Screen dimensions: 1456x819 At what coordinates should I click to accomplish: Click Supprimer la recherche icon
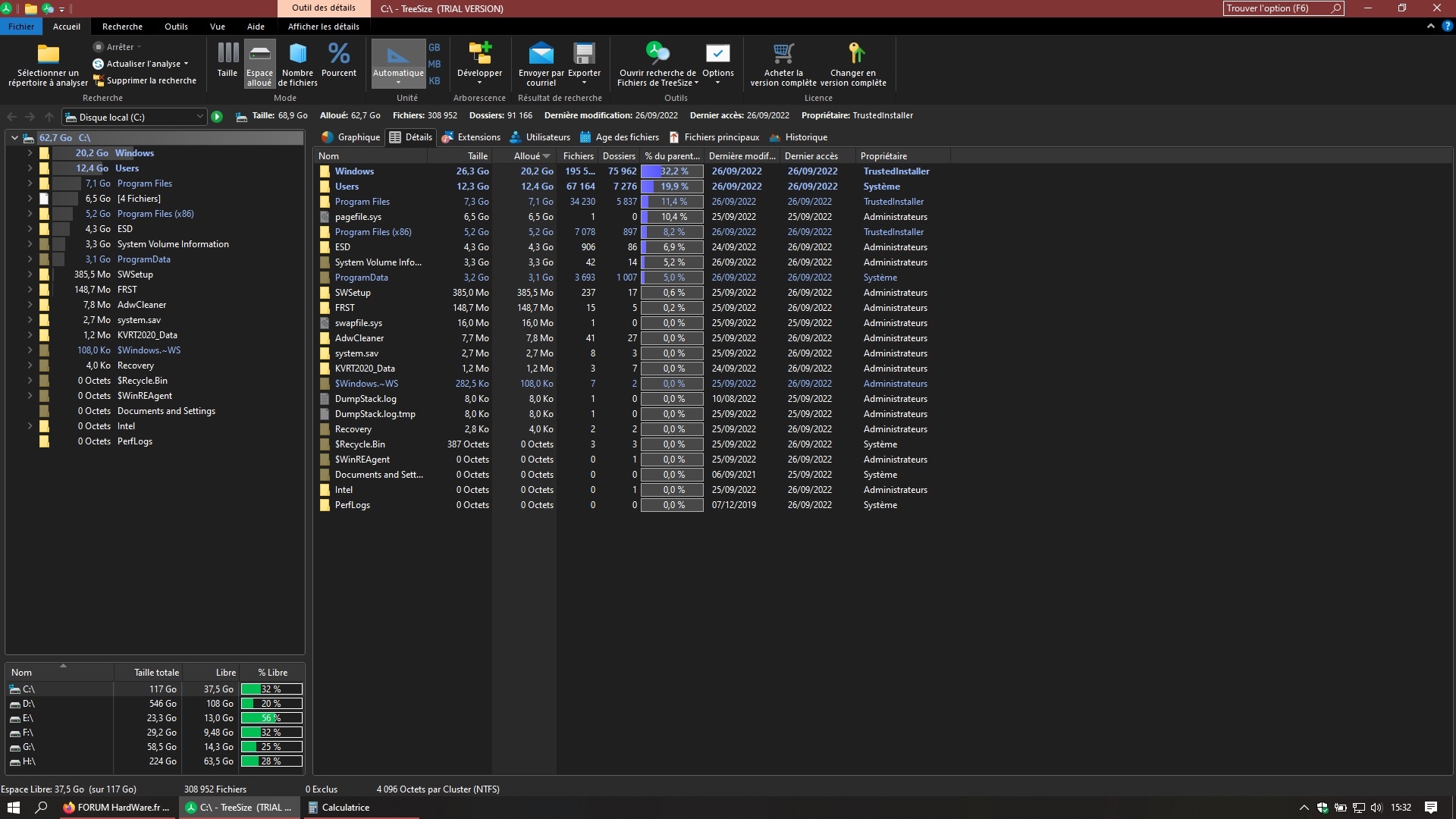(x=98, y=80)
